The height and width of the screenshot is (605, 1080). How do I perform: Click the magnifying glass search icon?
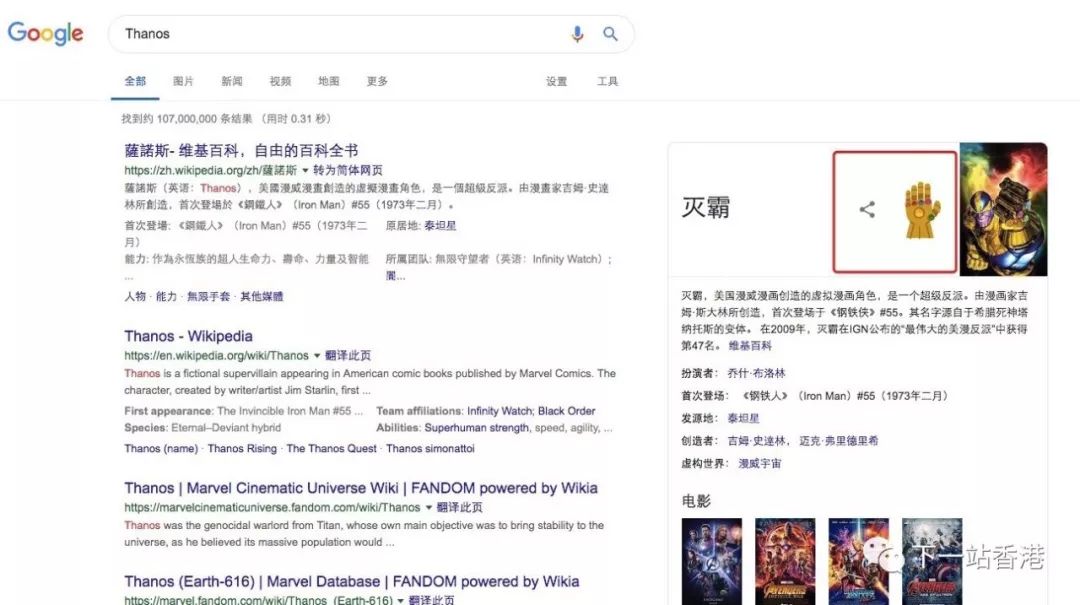(x=610, y=34)
